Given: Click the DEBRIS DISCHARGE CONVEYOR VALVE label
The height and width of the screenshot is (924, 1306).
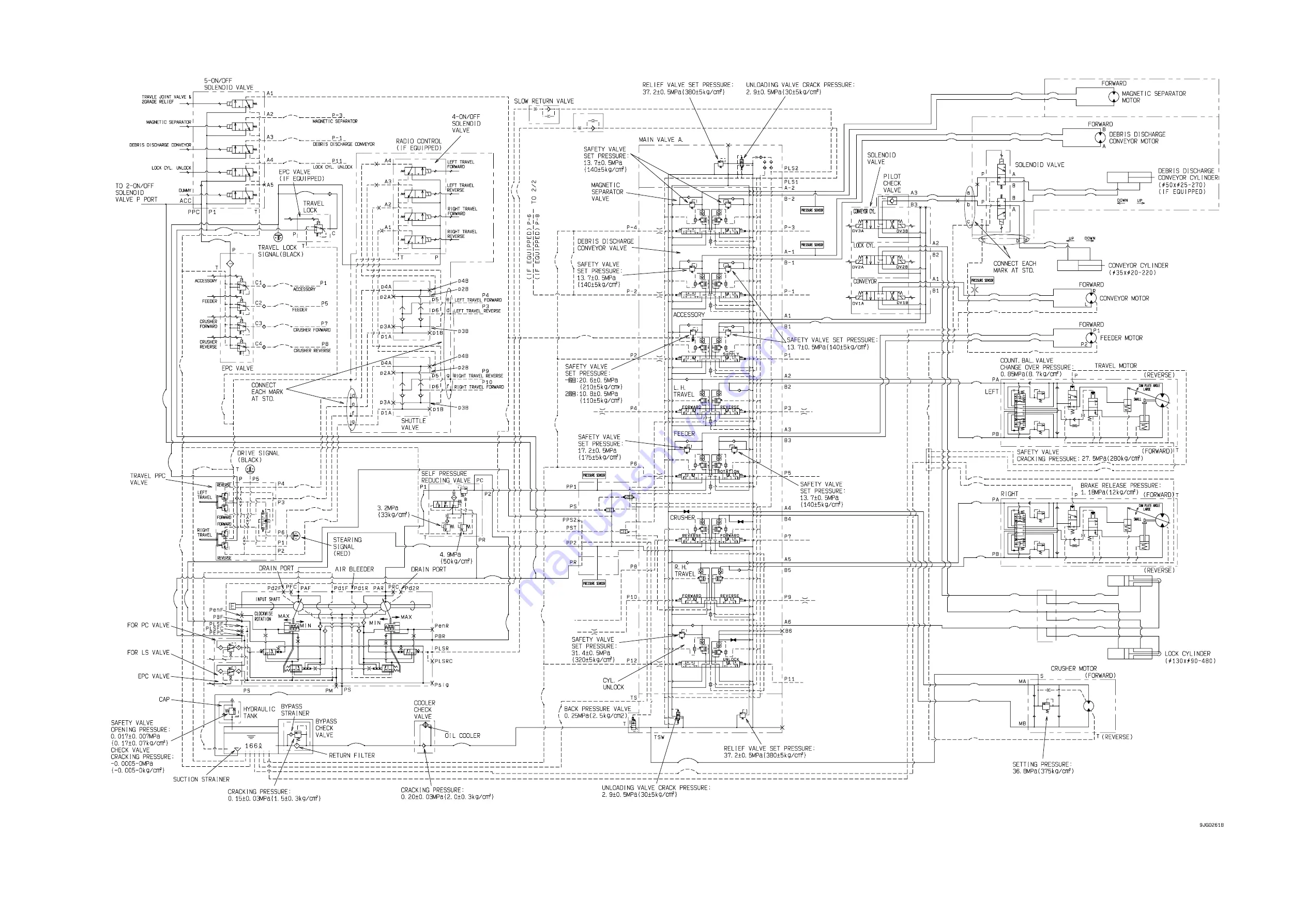Looking at the screenshot, I should [605, 245].
